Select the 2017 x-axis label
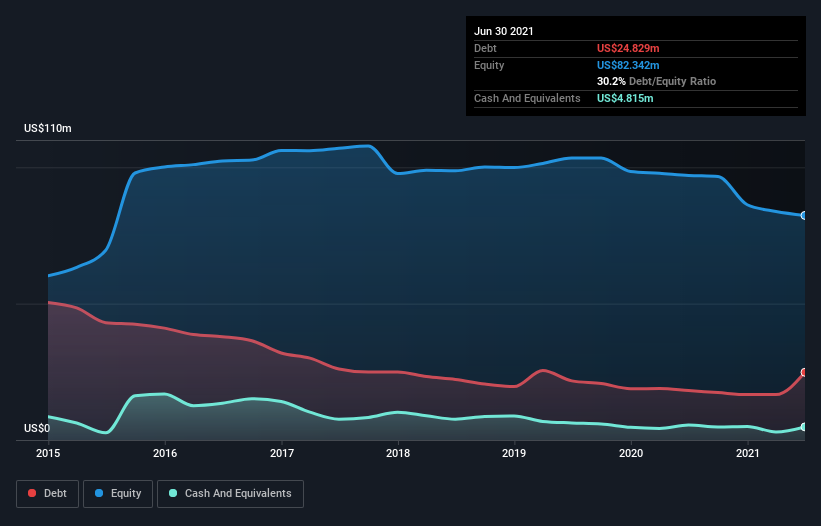Screen dimensions: 821x526 (282, 453)
